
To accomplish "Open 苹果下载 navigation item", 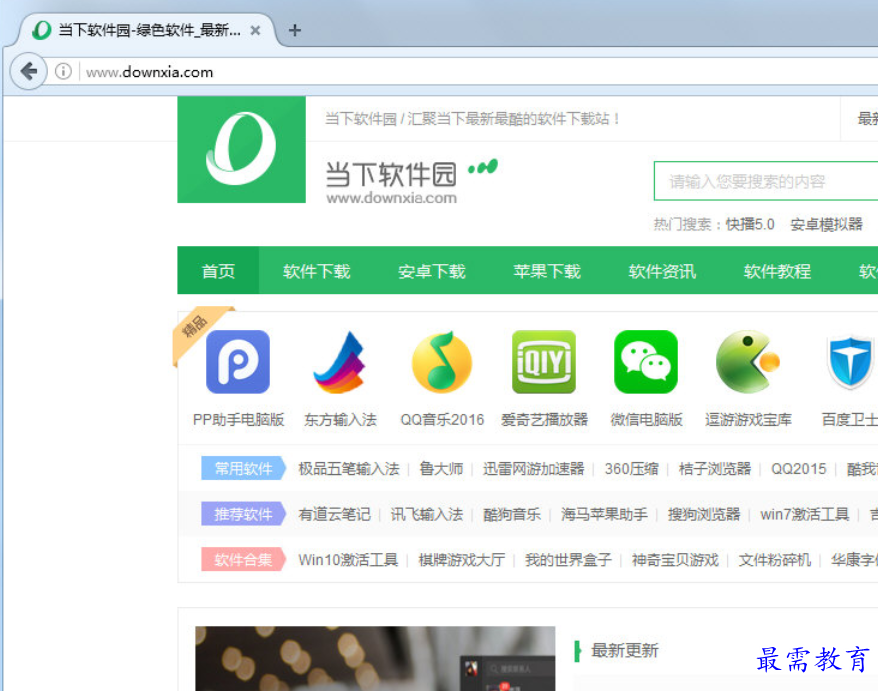I will [547, 271].
